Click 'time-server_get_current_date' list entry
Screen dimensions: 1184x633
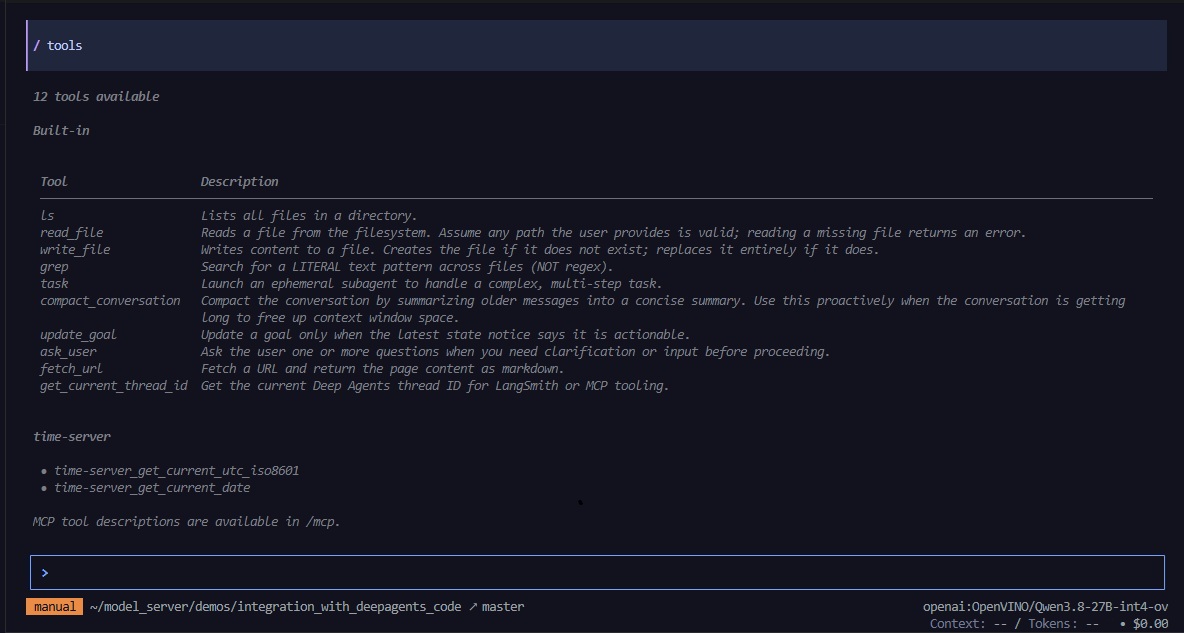click(x=152, y=488)
